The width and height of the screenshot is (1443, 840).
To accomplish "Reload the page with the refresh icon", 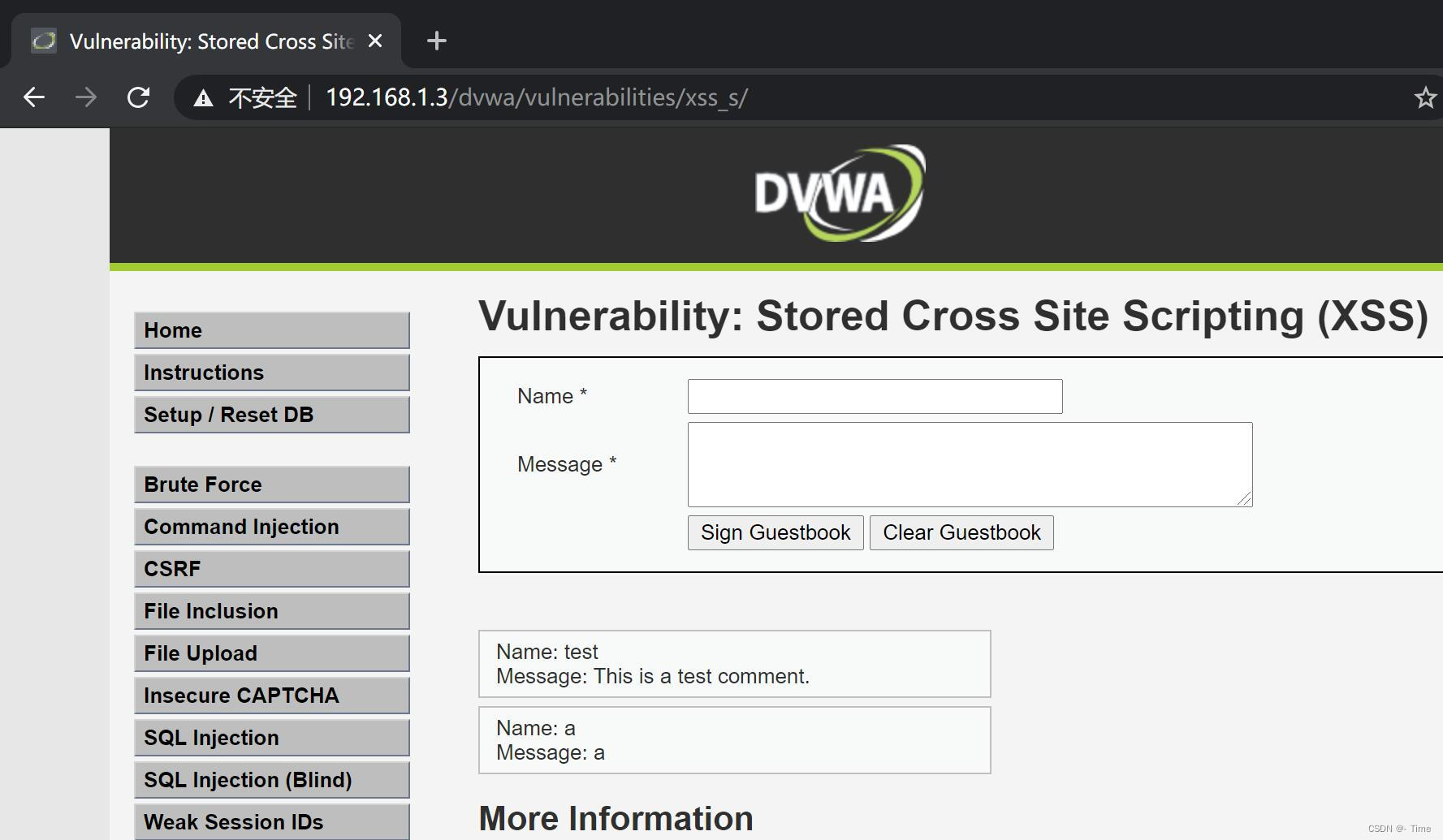I will coord(139,97).
